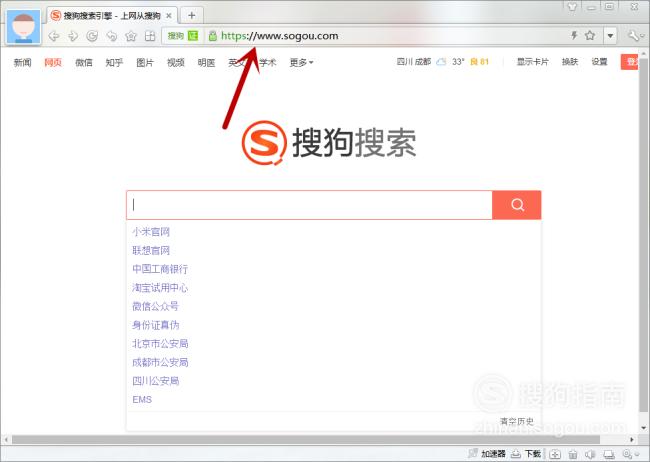Focus the Sogou search input box

(309, 205)
